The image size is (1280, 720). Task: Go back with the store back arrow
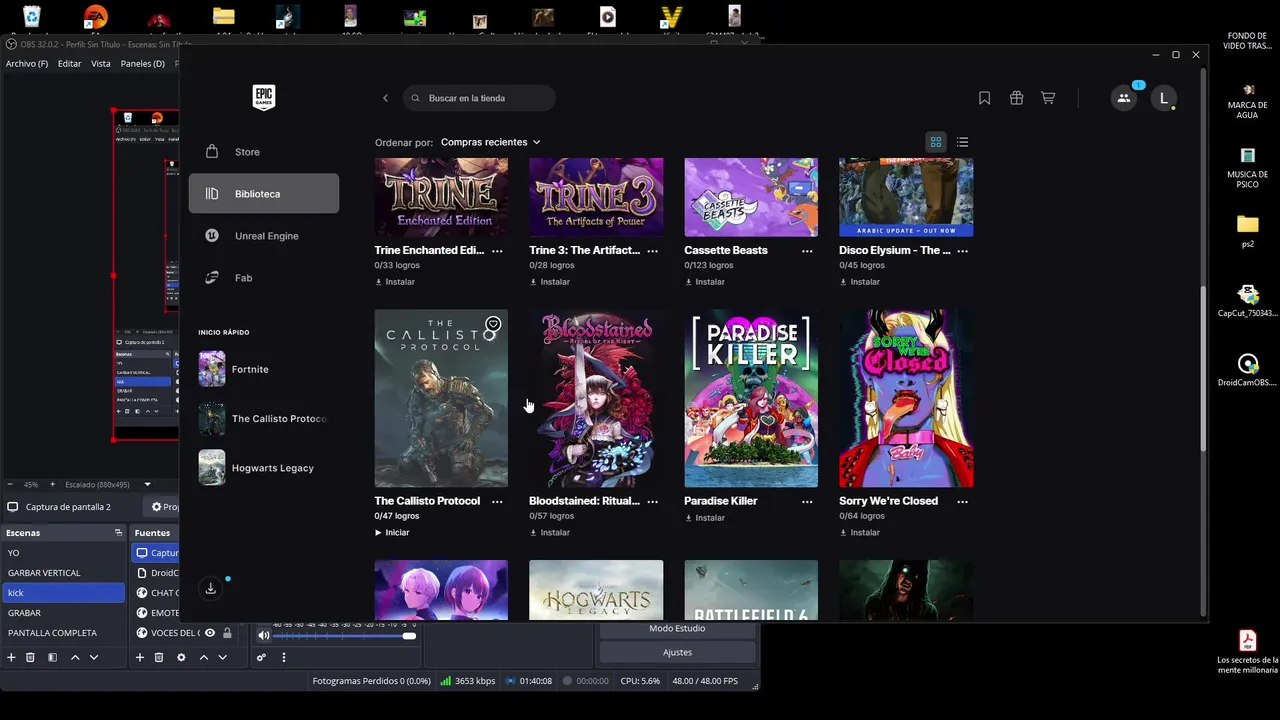point(385,98)
